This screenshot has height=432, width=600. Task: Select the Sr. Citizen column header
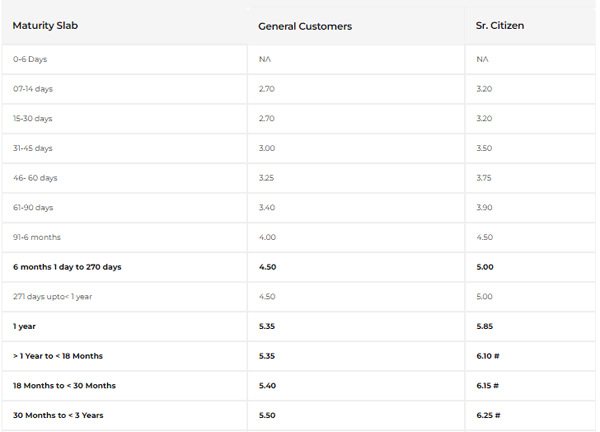[500, 26]
